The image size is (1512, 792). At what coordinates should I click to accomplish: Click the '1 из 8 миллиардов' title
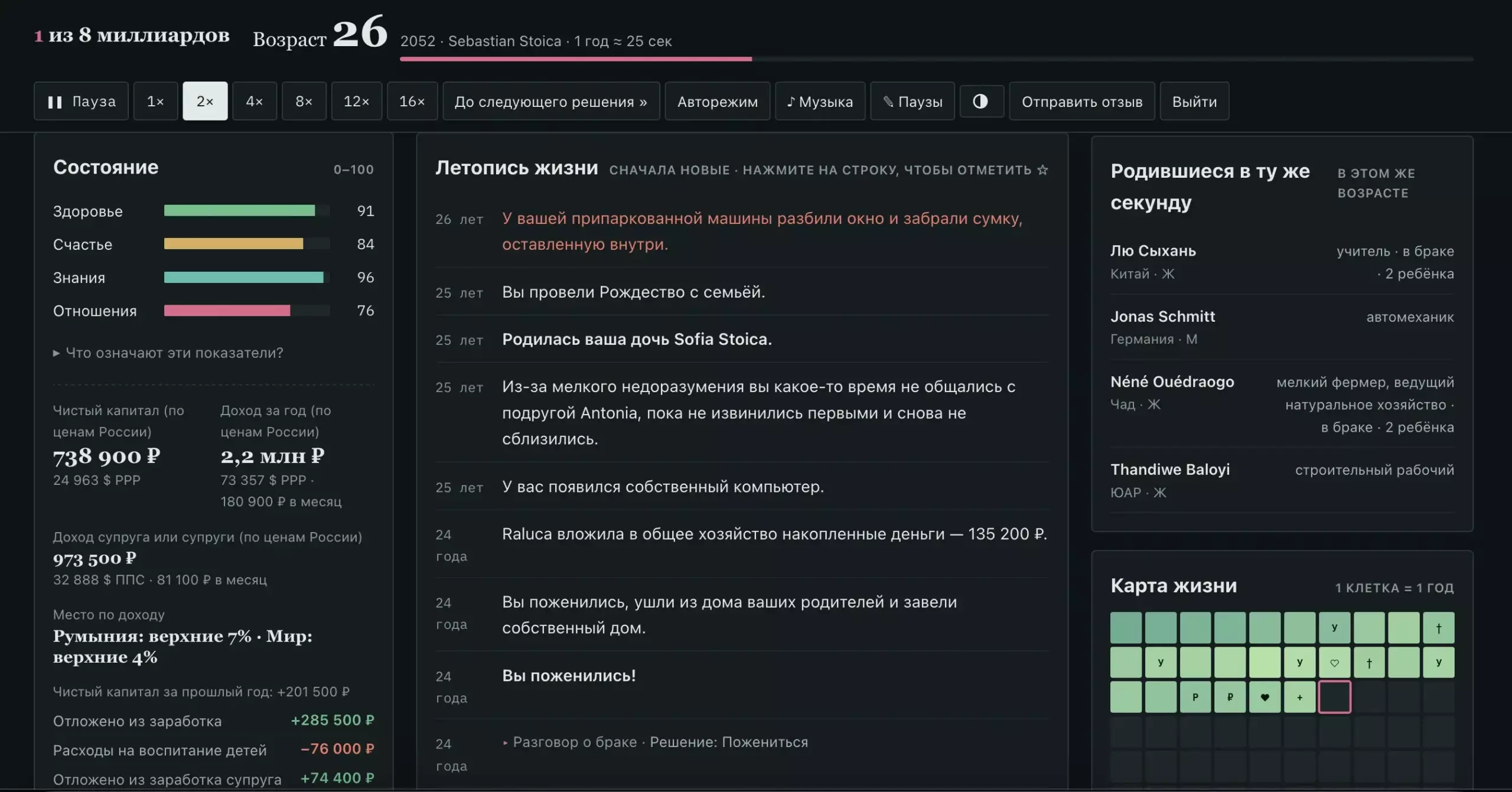coord(132,35)
